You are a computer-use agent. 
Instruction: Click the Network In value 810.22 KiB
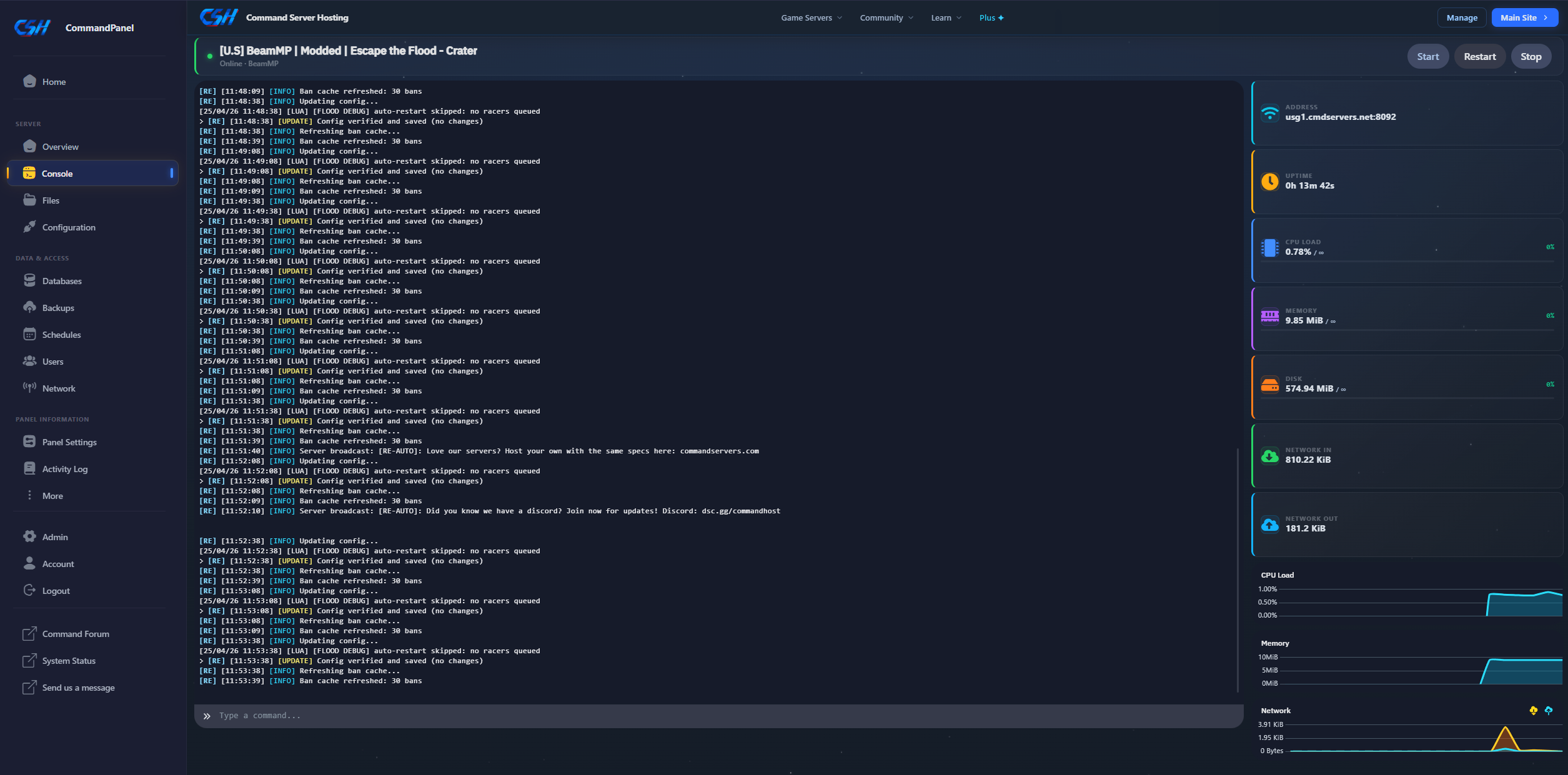[x=1308, y=460]
